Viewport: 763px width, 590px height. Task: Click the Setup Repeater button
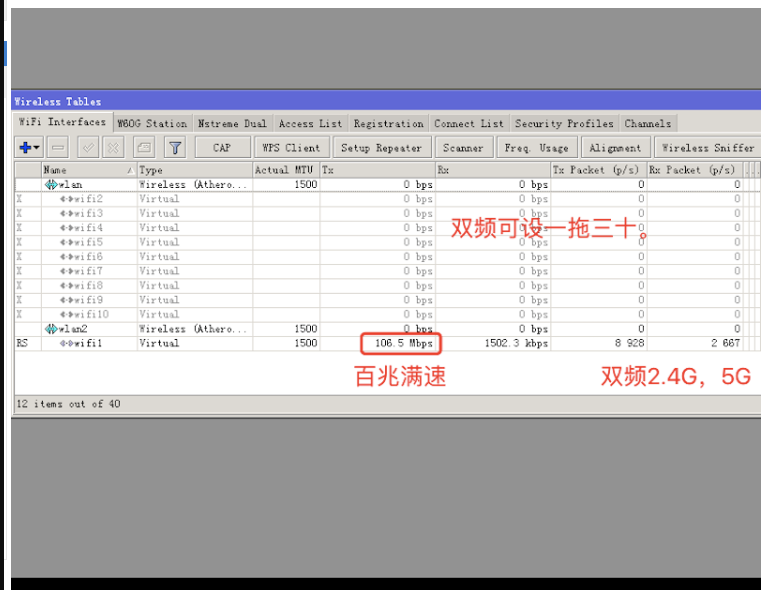point(381,148)
